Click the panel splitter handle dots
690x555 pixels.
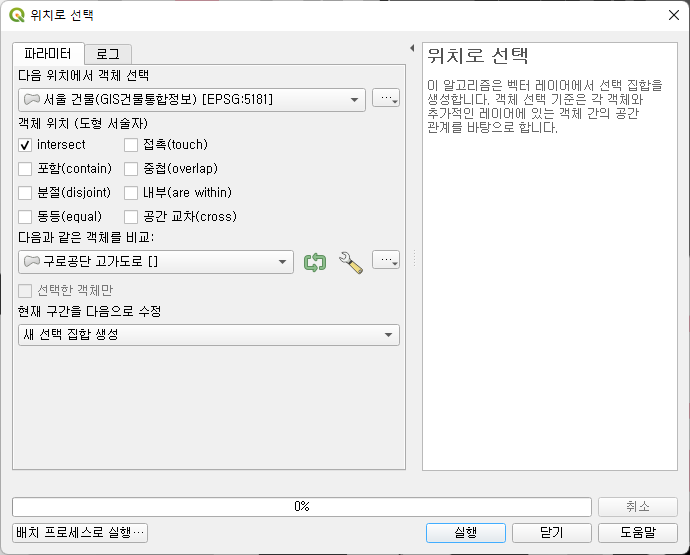click(x=414, y=258)
